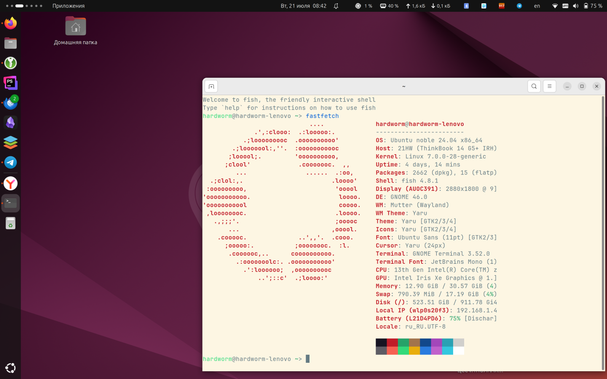607x379 pixels.
Task: Focus the Terminal dock icon
Action: tap(10, 203)
